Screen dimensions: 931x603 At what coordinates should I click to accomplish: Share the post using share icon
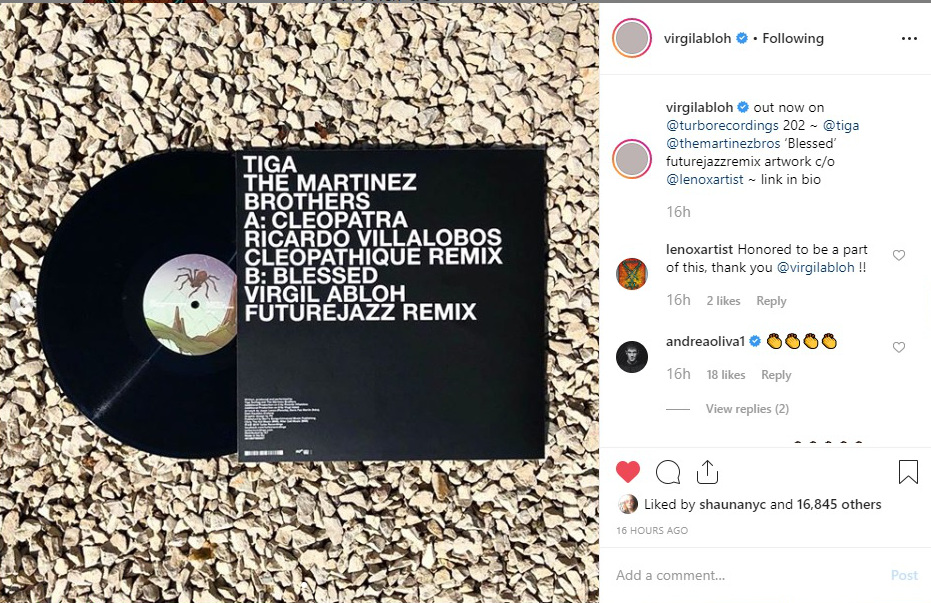tap(707, 472)
